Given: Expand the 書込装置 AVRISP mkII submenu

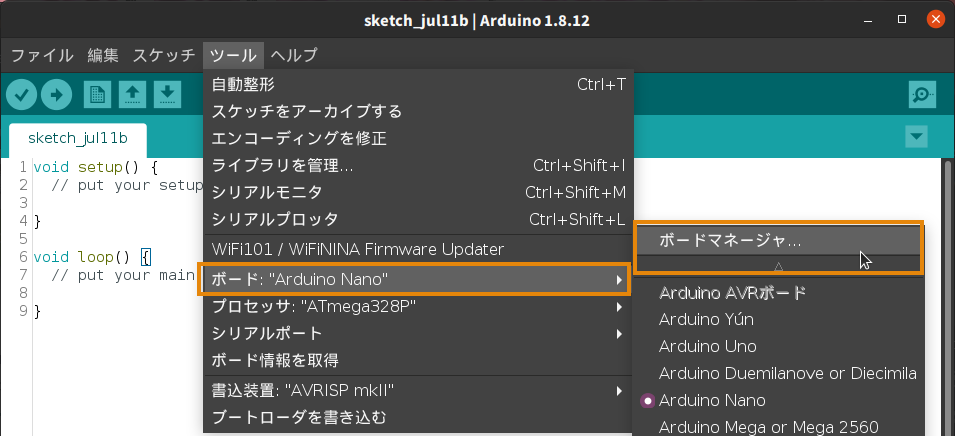Looking at the screenshot, I should pos(417,390).
